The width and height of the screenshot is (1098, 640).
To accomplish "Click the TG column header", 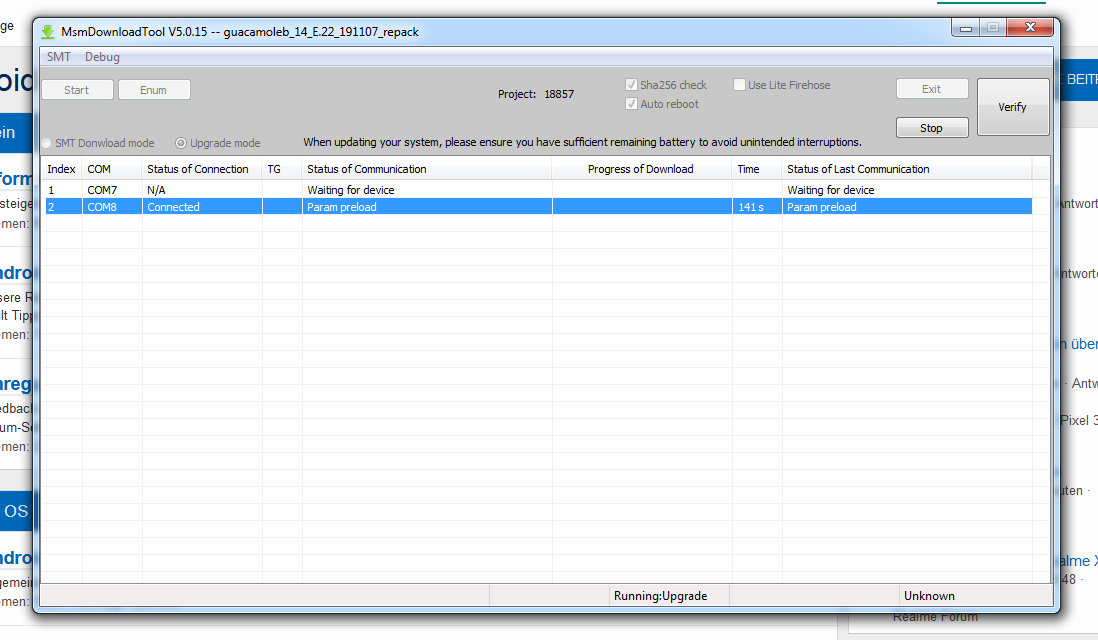I will pos(282,169).
